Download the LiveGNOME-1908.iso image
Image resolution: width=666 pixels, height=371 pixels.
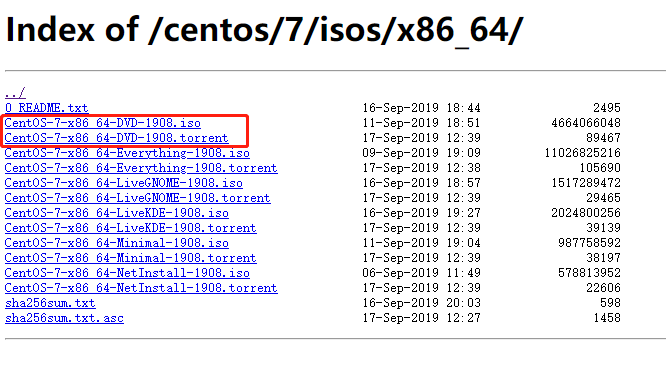click(x=124, y=183)
